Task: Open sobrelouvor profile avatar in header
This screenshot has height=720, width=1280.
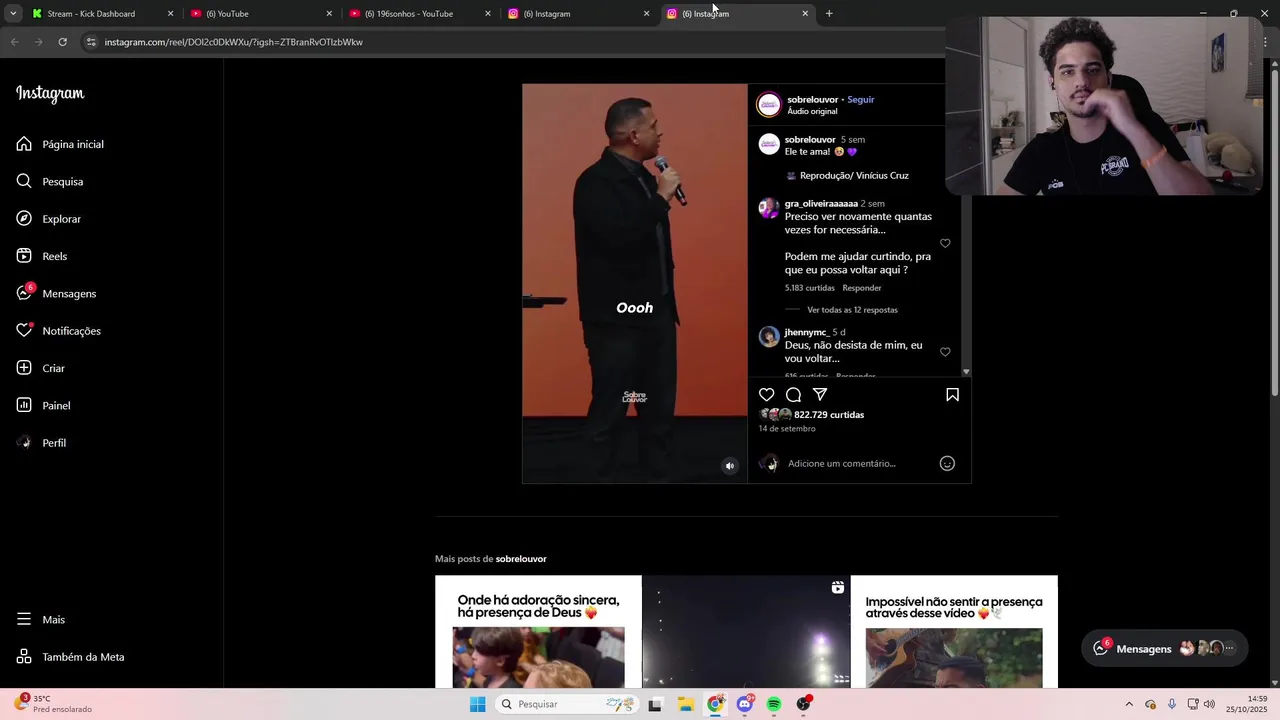Action: click(769, 105)
